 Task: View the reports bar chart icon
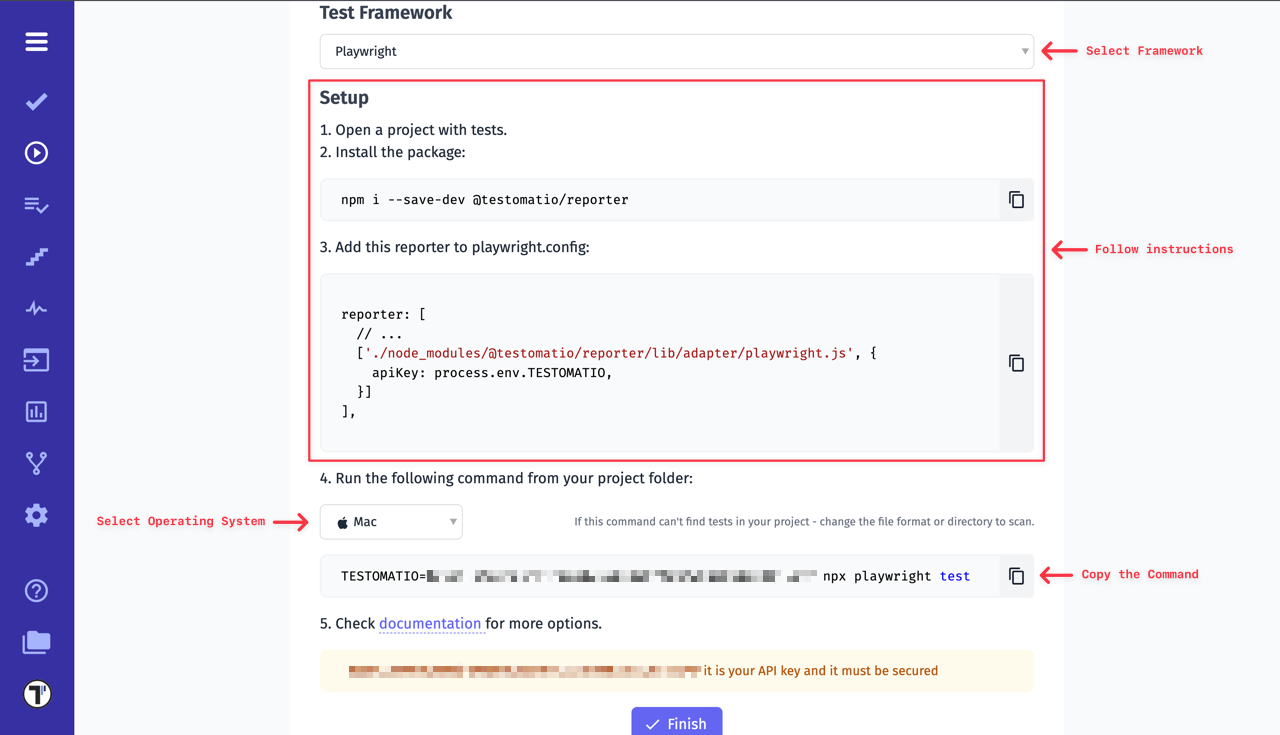(x=36, y=411)
